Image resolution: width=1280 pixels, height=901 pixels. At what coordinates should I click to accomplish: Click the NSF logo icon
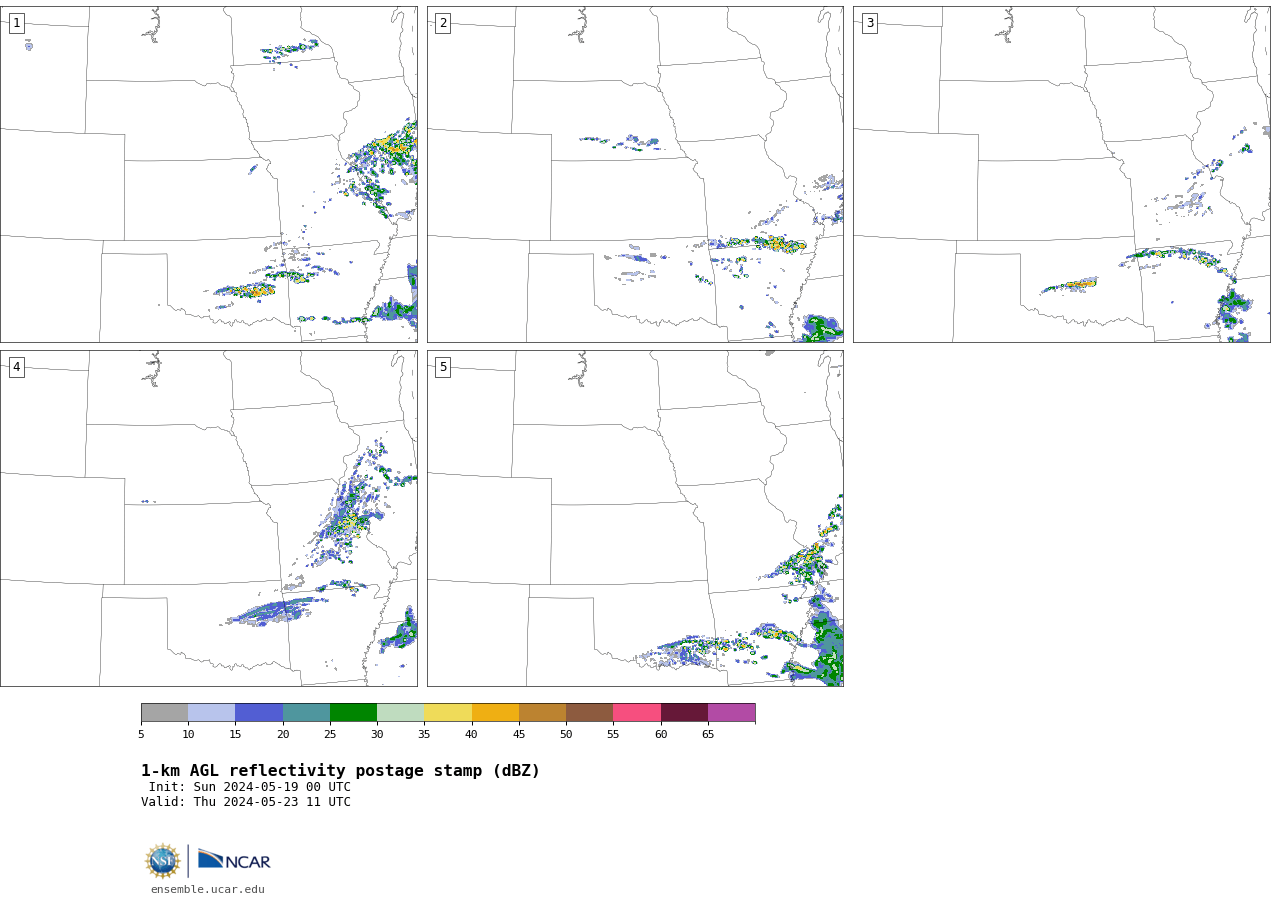point(163,861)
